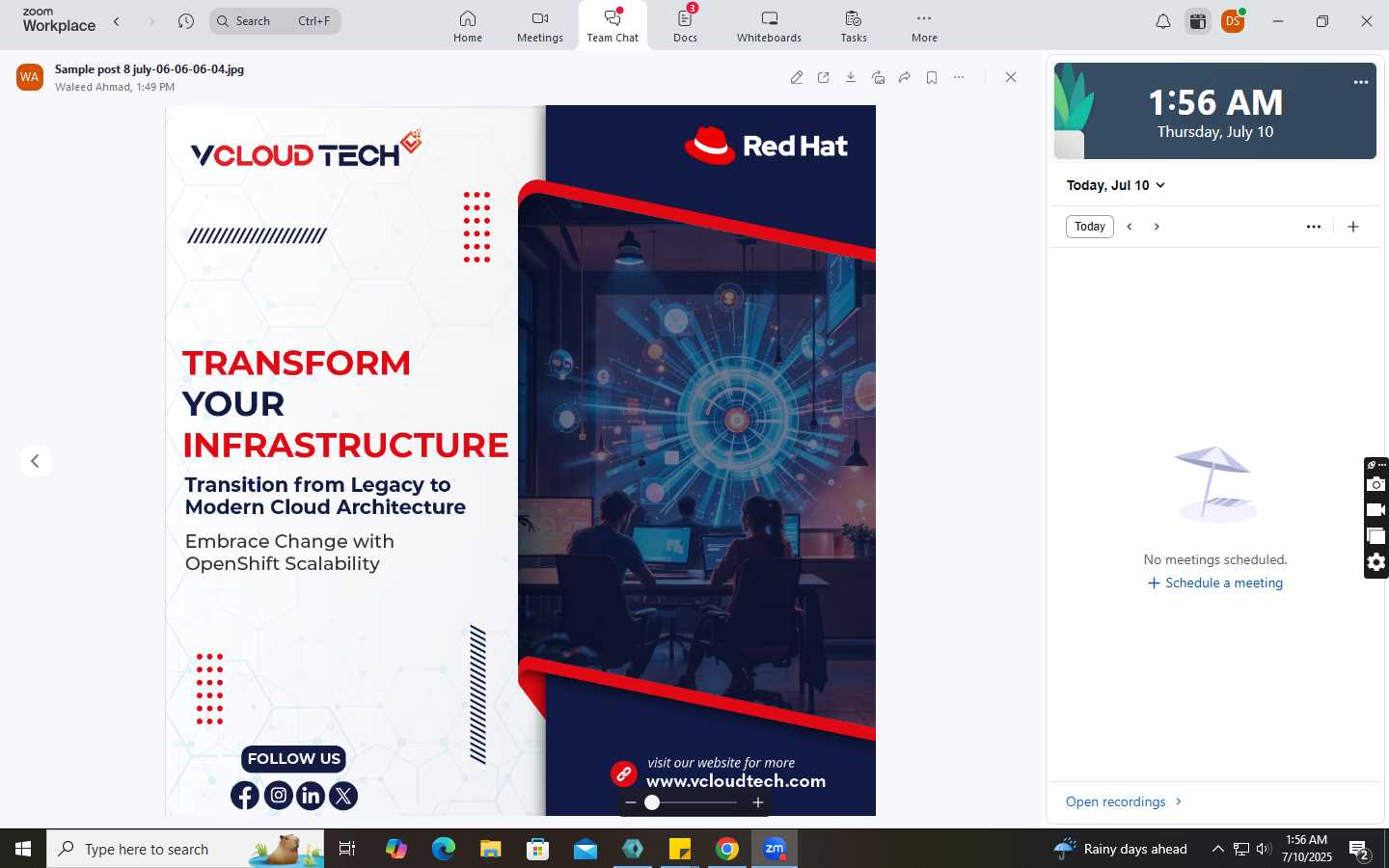The height and width of the screenshot is (868, 1389).
Task: Go to the Tasks tab
Action: click(x=854, y=26)
